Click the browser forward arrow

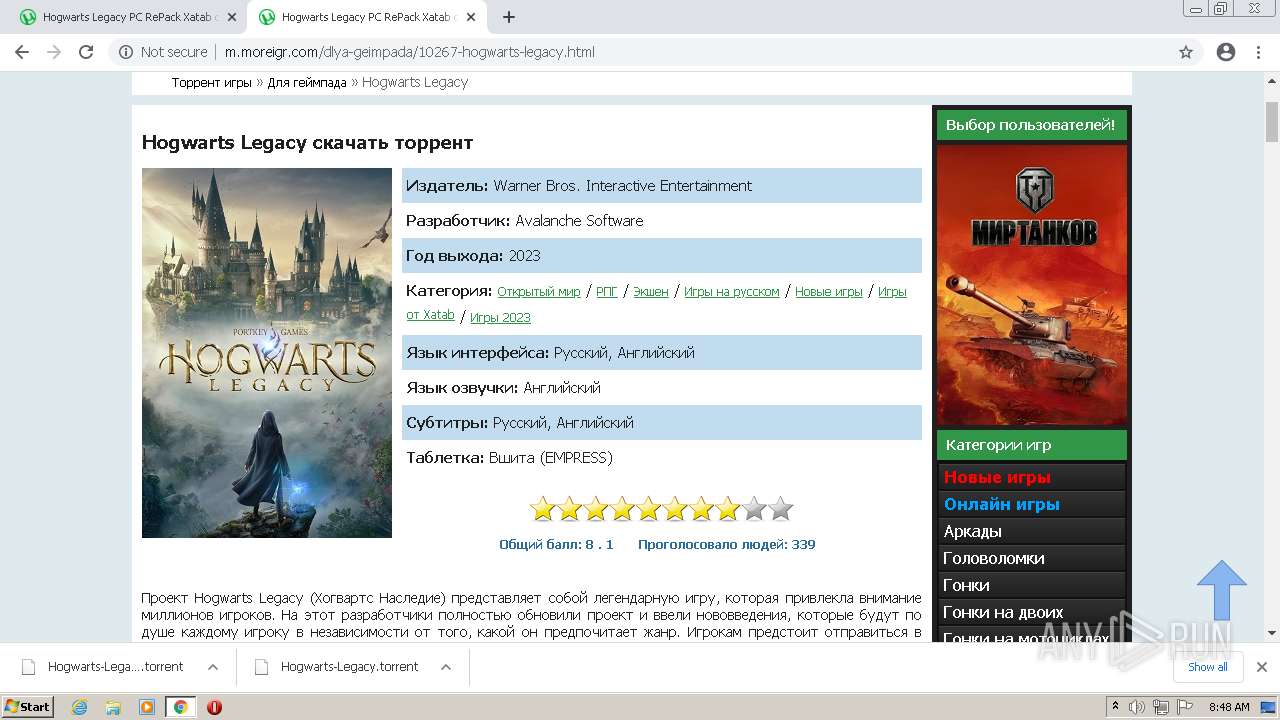click(54, 52)
